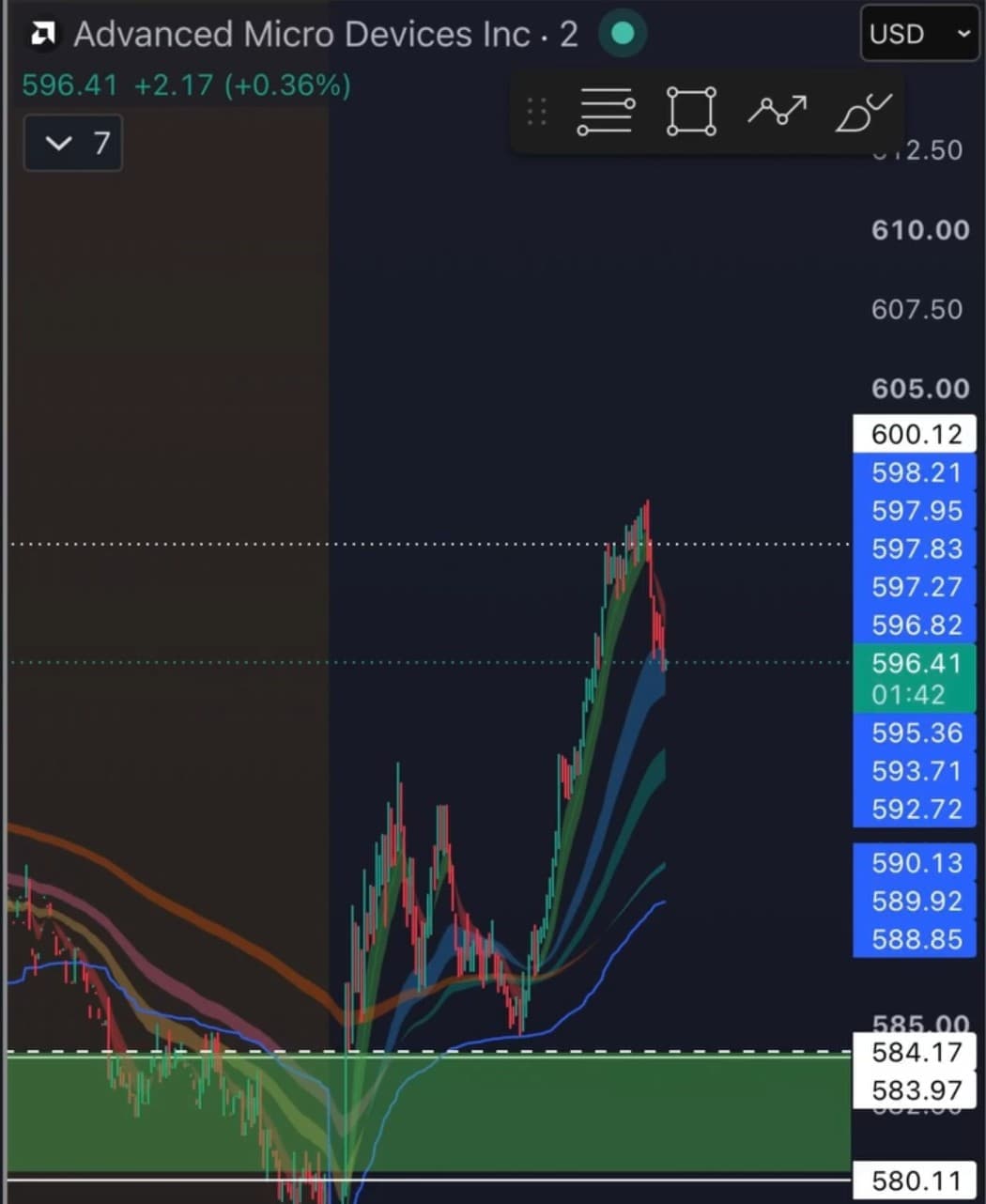This screenshot has height=1204, width=986.
Task: Select the horizontal lines drawing tool
Action: tap(606, 112)
